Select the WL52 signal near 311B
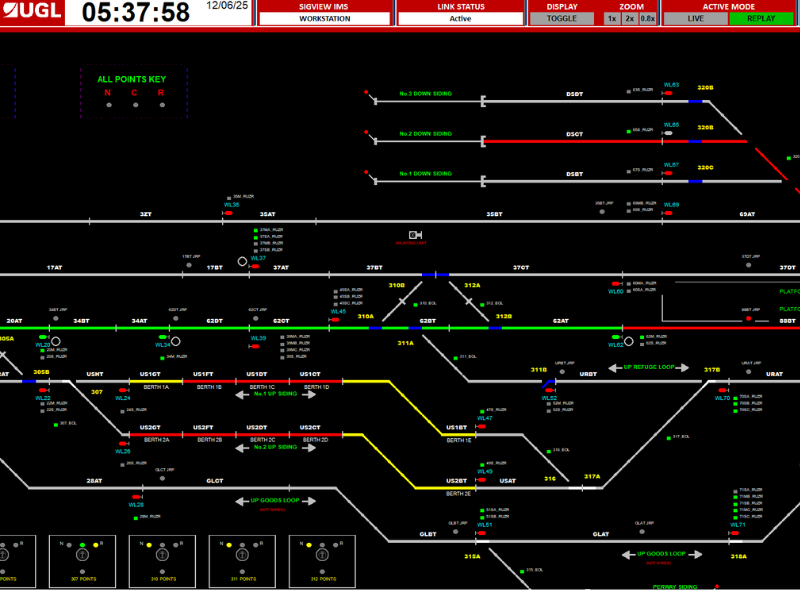Screen dimensions: 800x590 click(549, 390)
